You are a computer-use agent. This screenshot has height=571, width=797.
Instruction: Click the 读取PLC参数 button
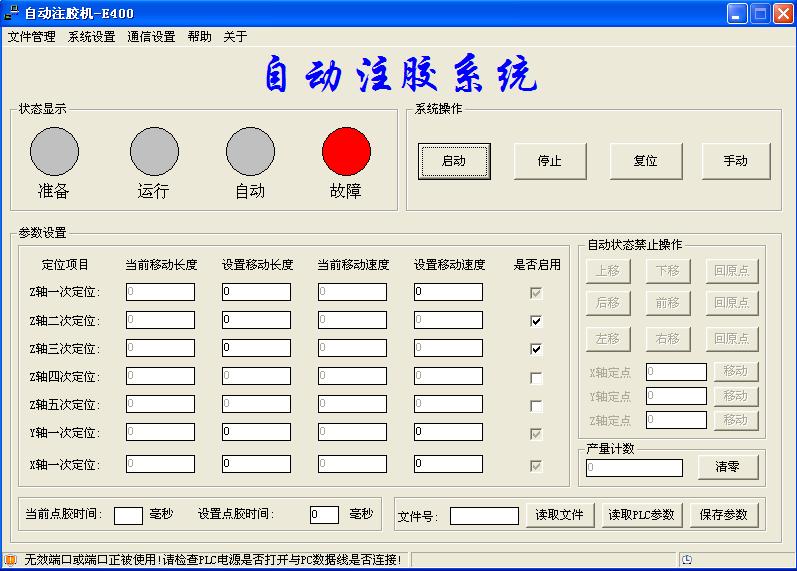coord(641,515)
